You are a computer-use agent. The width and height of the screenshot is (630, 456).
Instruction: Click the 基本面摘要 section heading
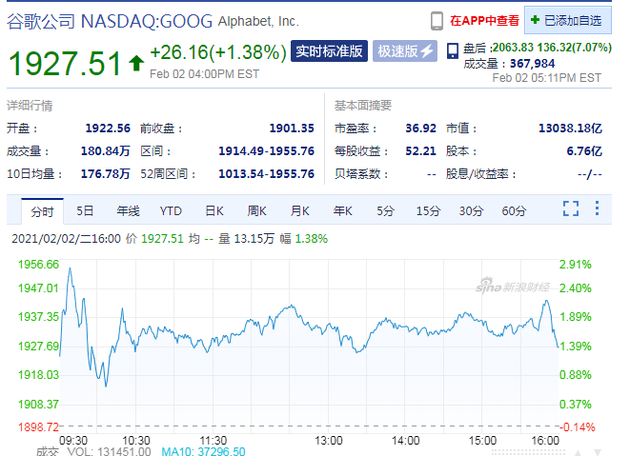[363, 105]
